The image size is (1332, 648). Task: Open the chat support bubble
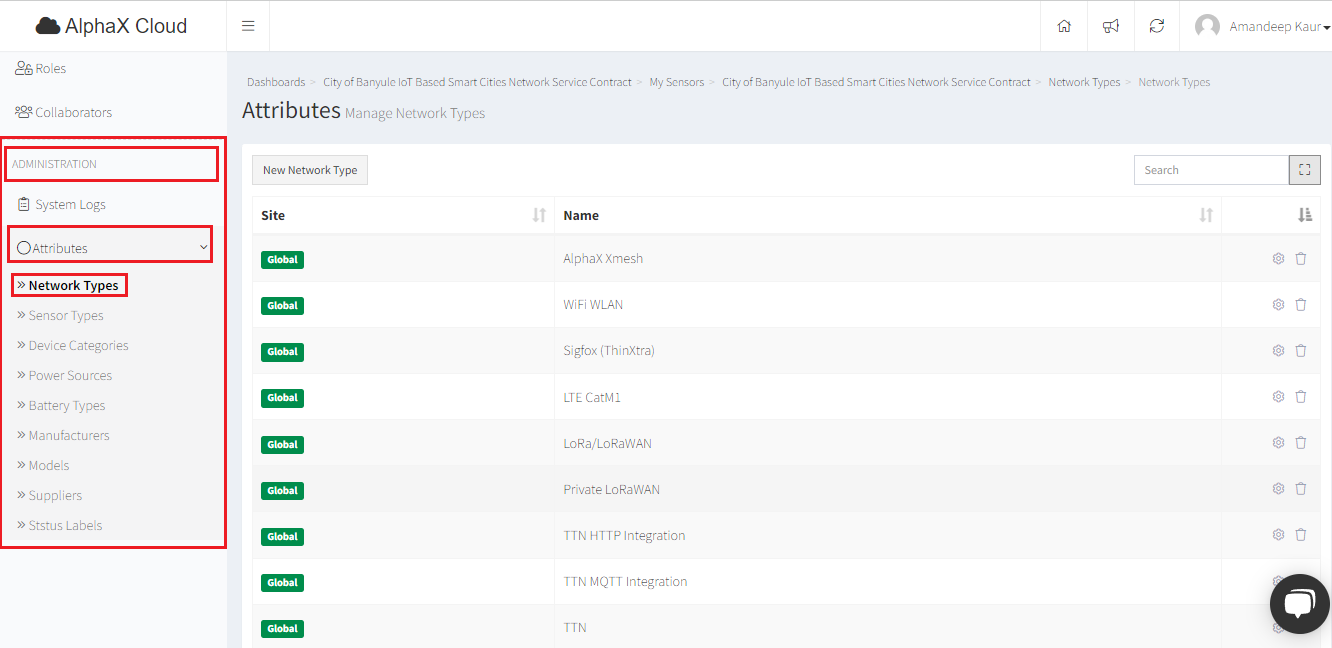point(1298,604)
